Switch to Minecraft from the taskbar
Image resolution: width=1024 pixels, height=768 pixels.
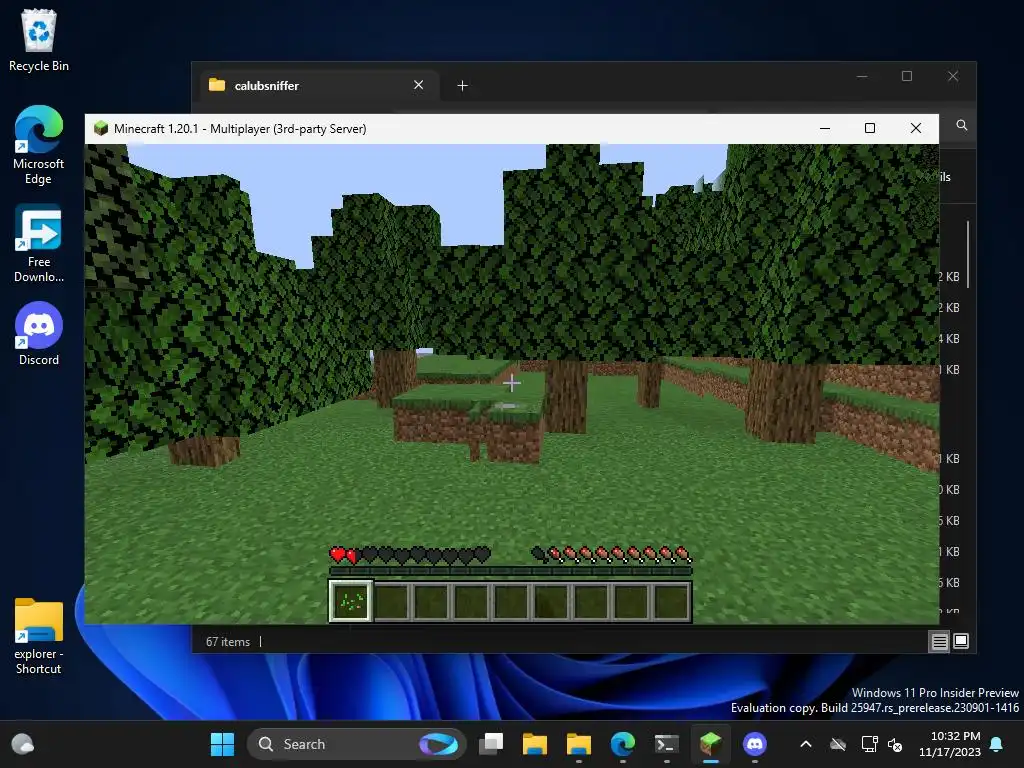click(x=711, y=744)
